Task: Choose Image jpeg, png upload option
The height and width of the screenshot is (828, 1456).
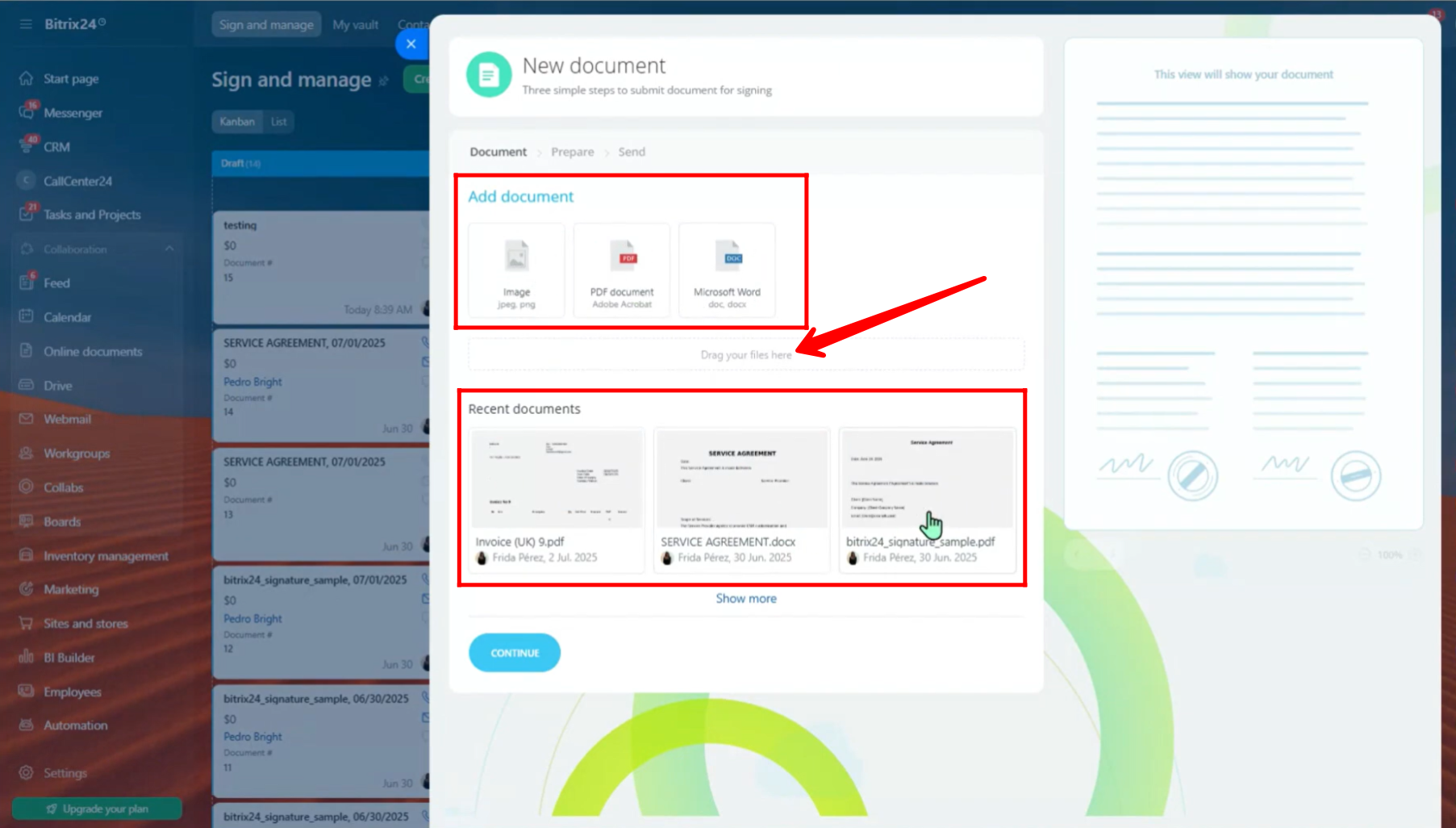Action: coord(516,270)
